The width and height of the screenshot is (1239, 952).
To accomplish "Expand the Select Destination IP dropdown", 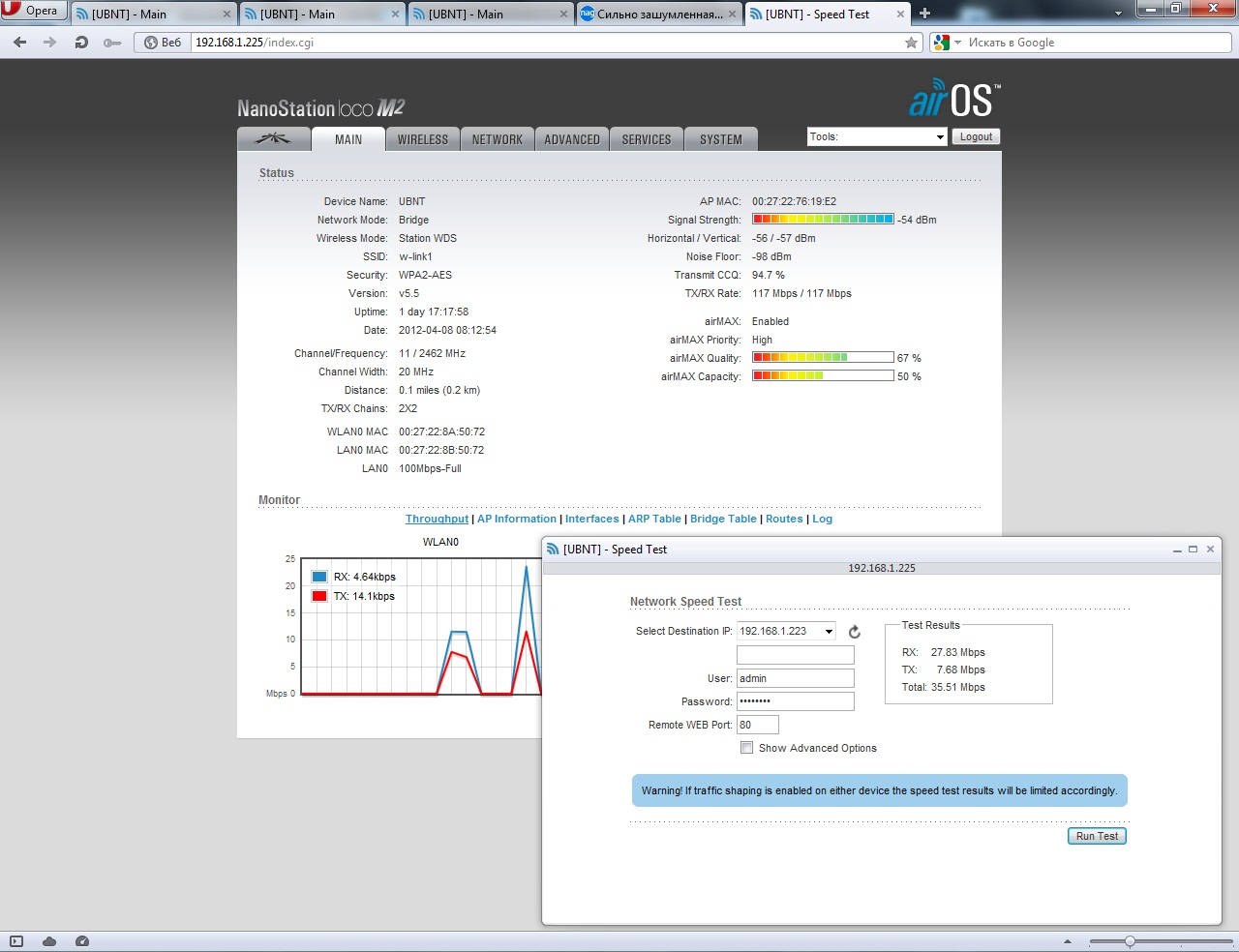I will click(787, 631).
